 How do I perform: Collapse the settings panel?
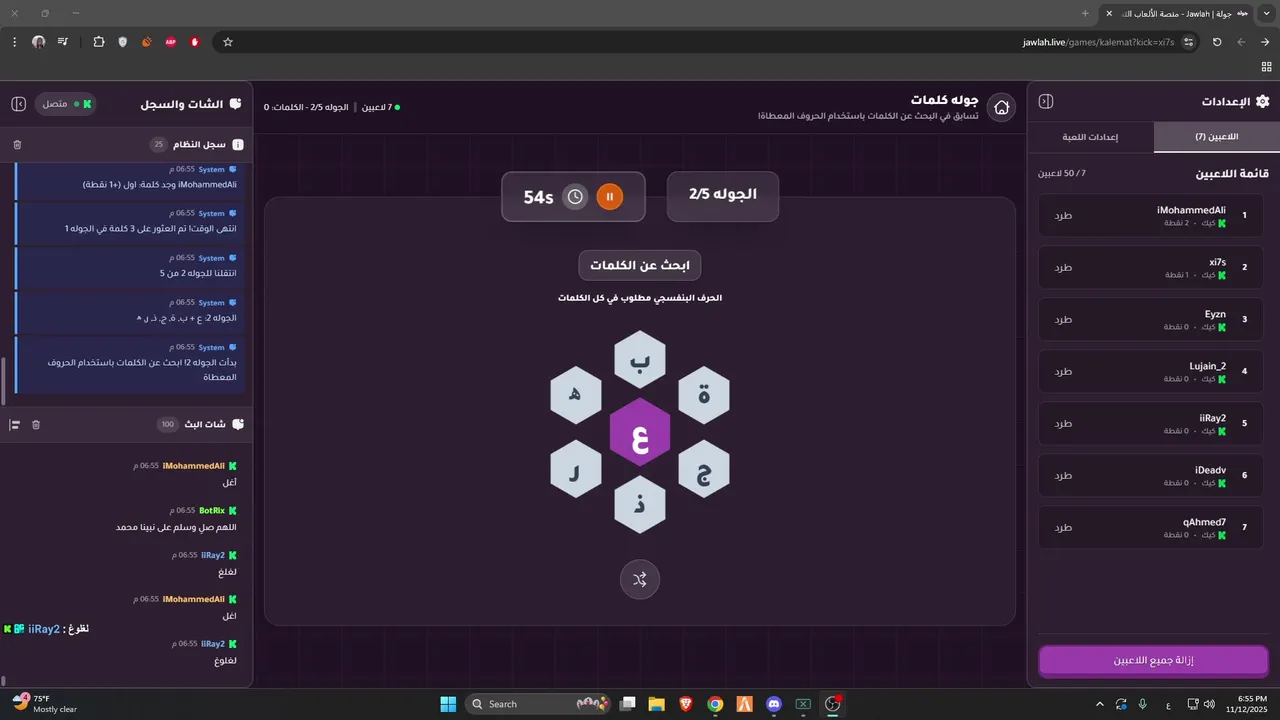point(1046,102)
